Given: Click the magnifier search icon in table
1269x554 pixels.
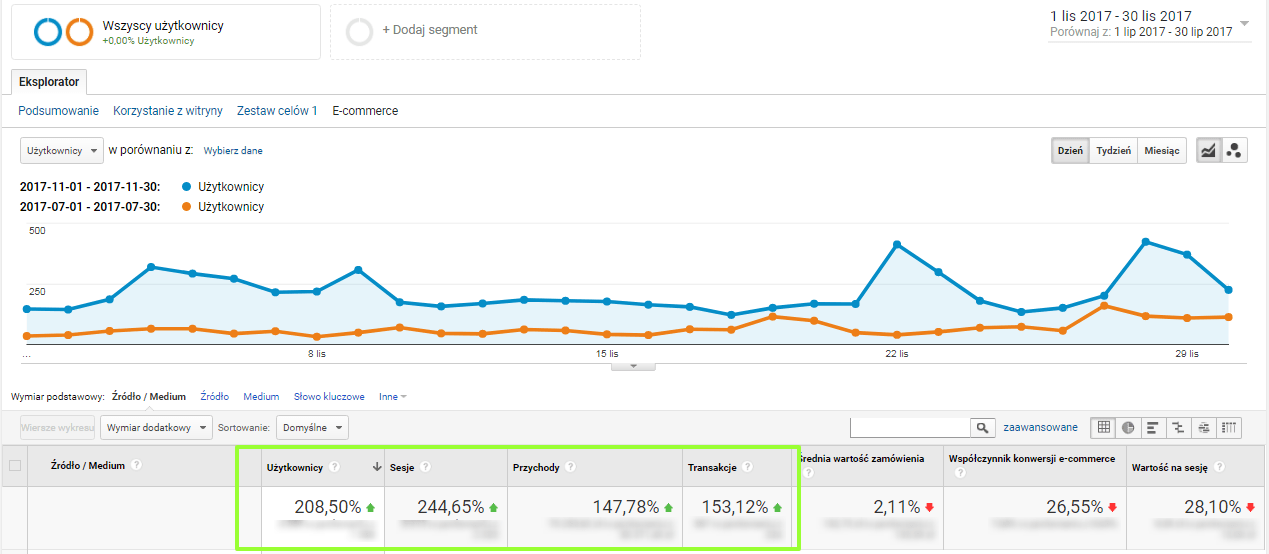Looking at the screenshot, I should click(983, 428).
